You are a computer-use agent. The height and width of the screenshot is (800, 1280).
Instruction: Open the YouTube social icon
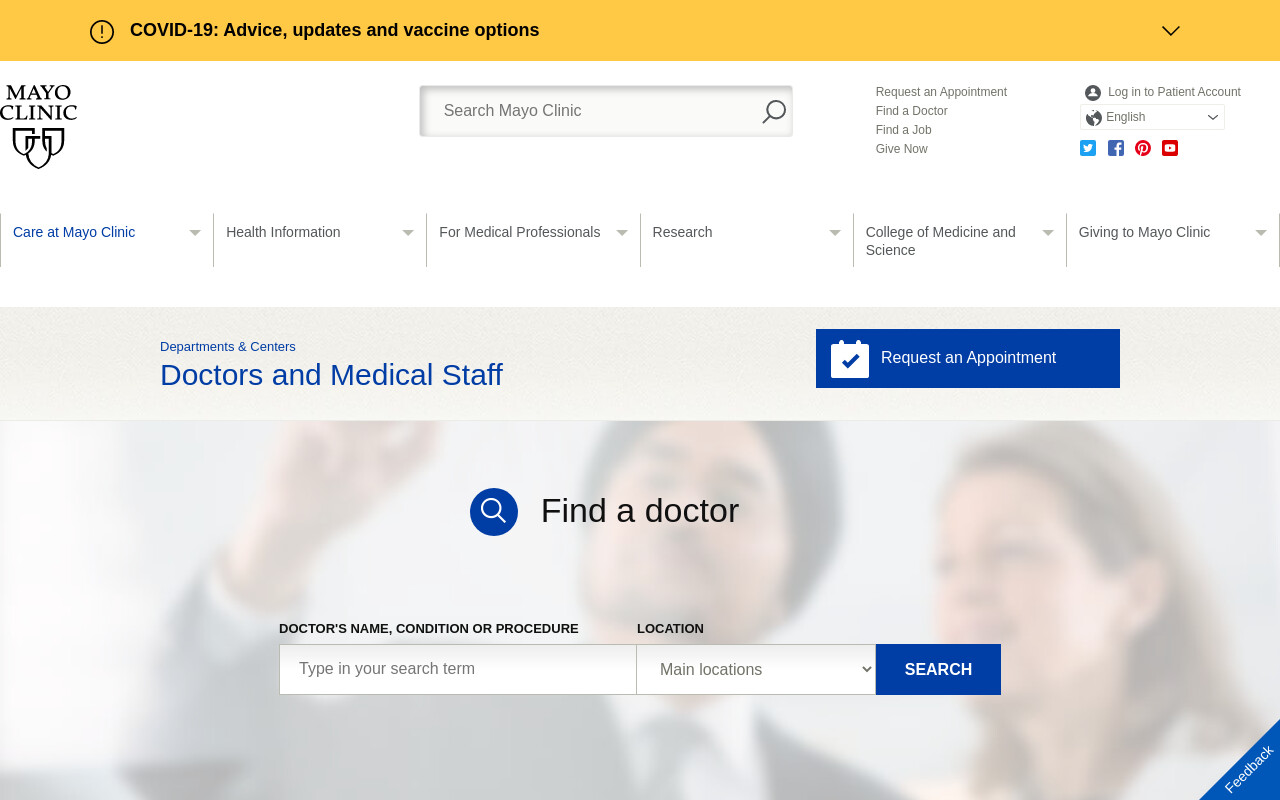coord(1170,148)
